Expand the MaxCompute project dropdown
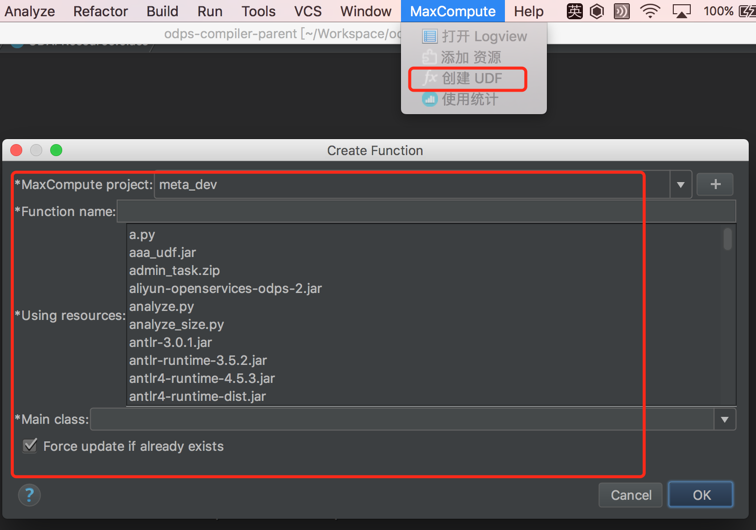 click(x=680, y=185)
